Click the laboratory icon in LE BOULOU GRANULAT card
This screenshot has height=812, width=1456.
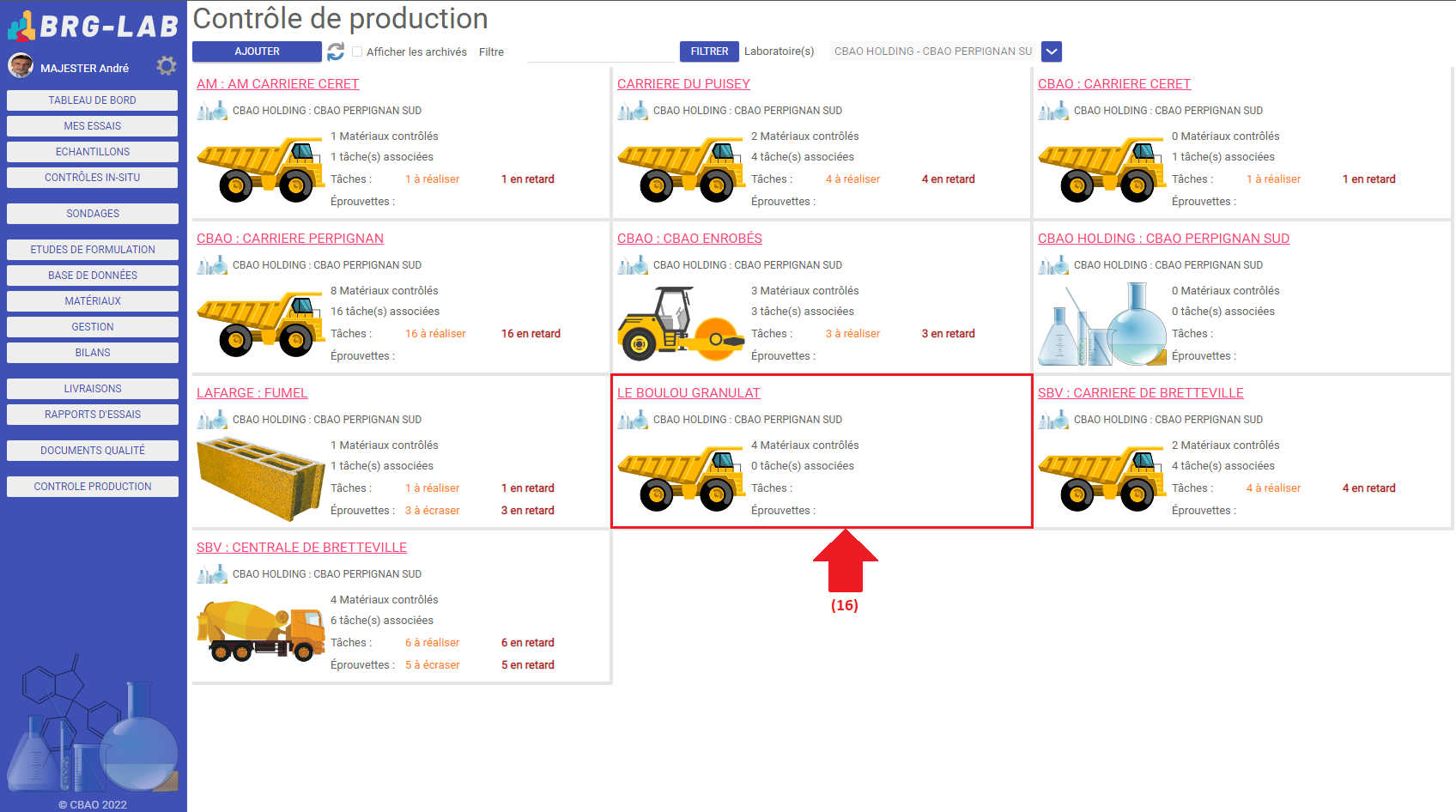633,420
